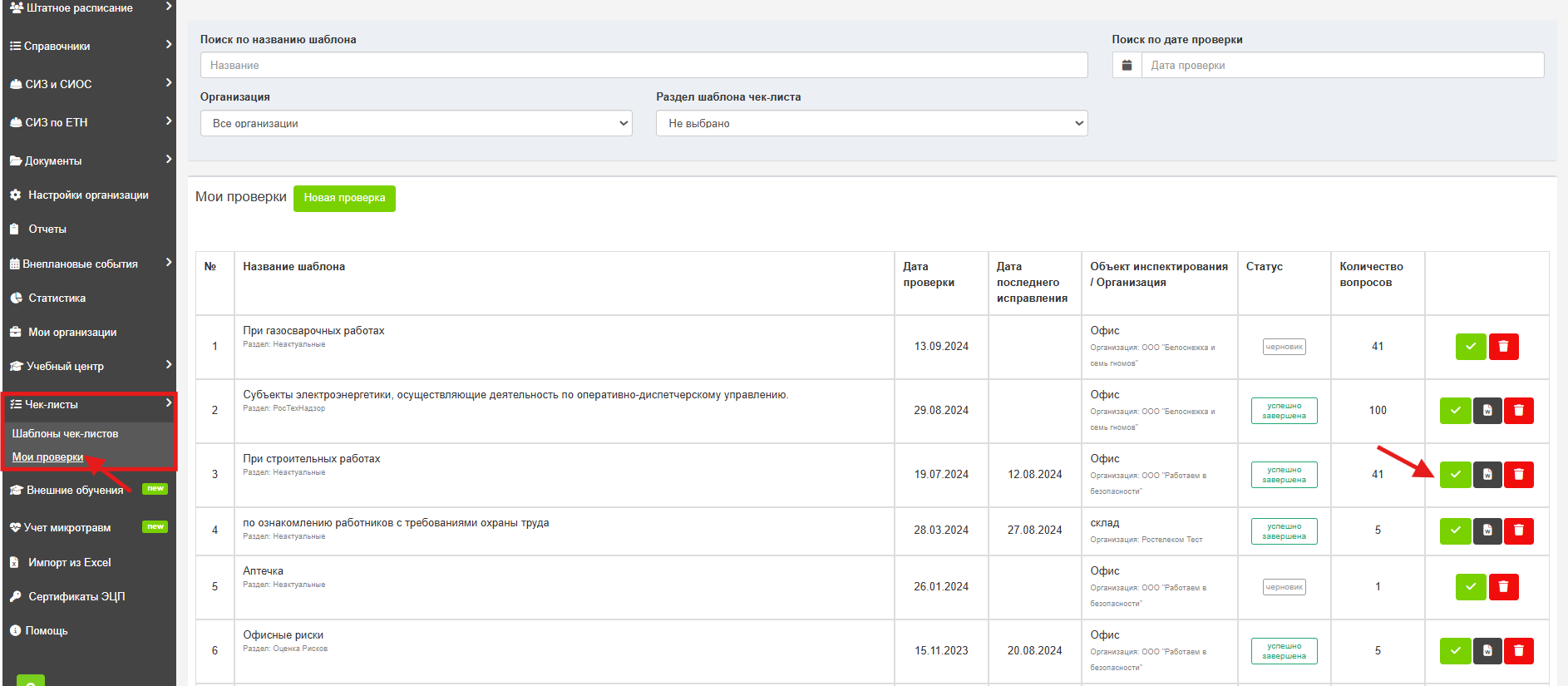
Task: Open 'Мои проверки' submenu link
Action: pyautogui.click(x=47, y=457)
